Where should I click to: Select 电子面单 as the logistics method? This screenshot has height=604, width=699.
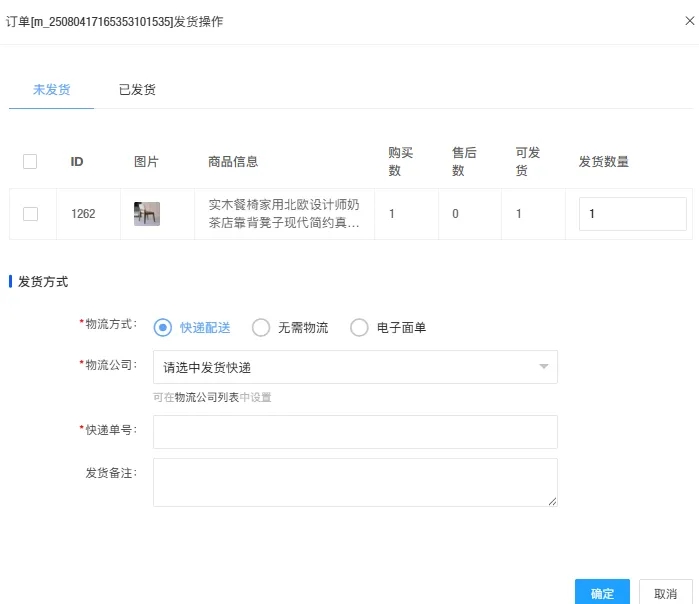359,328
